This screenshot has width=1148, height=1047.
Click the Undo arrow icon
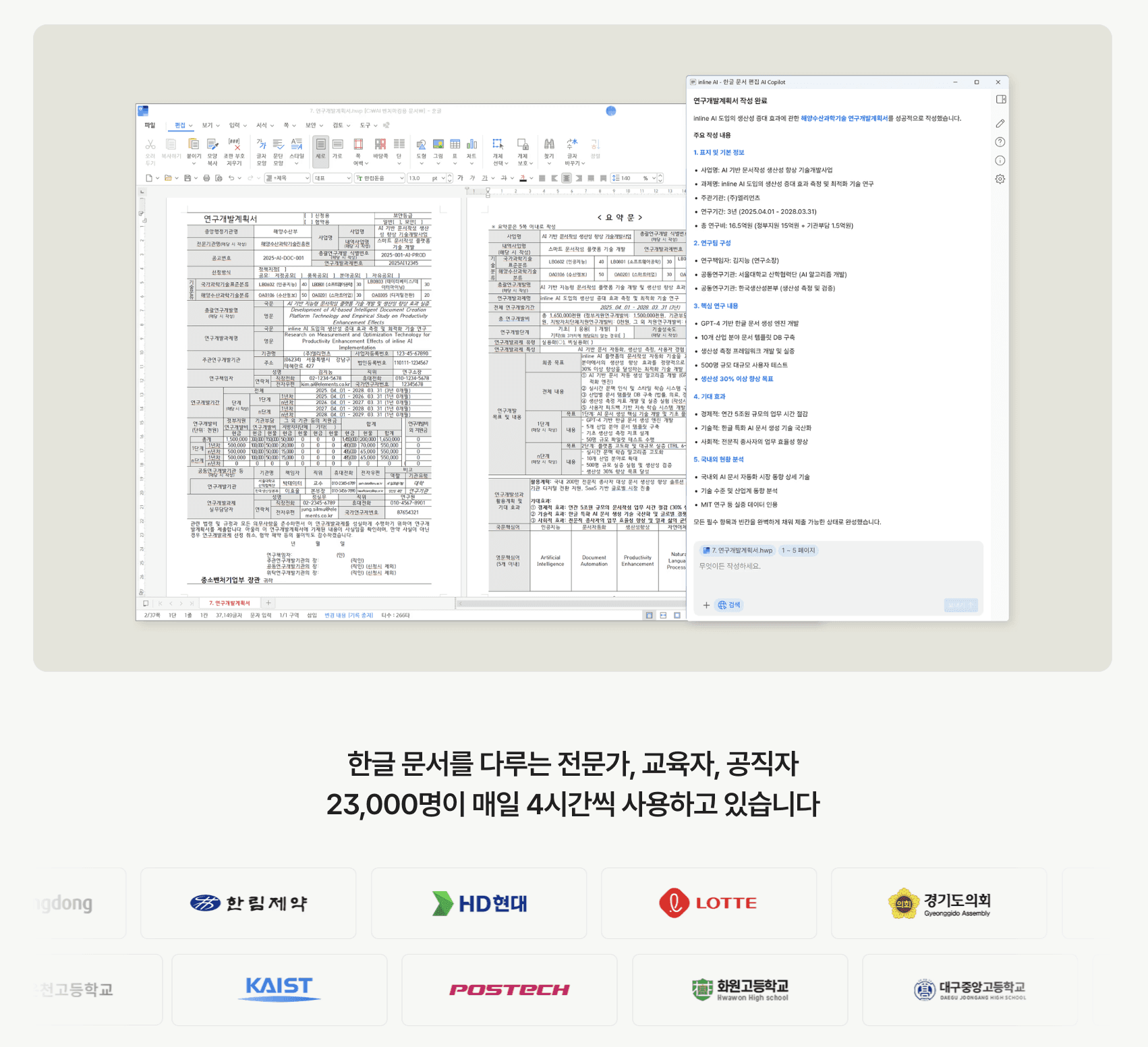[x=231, y=178]
